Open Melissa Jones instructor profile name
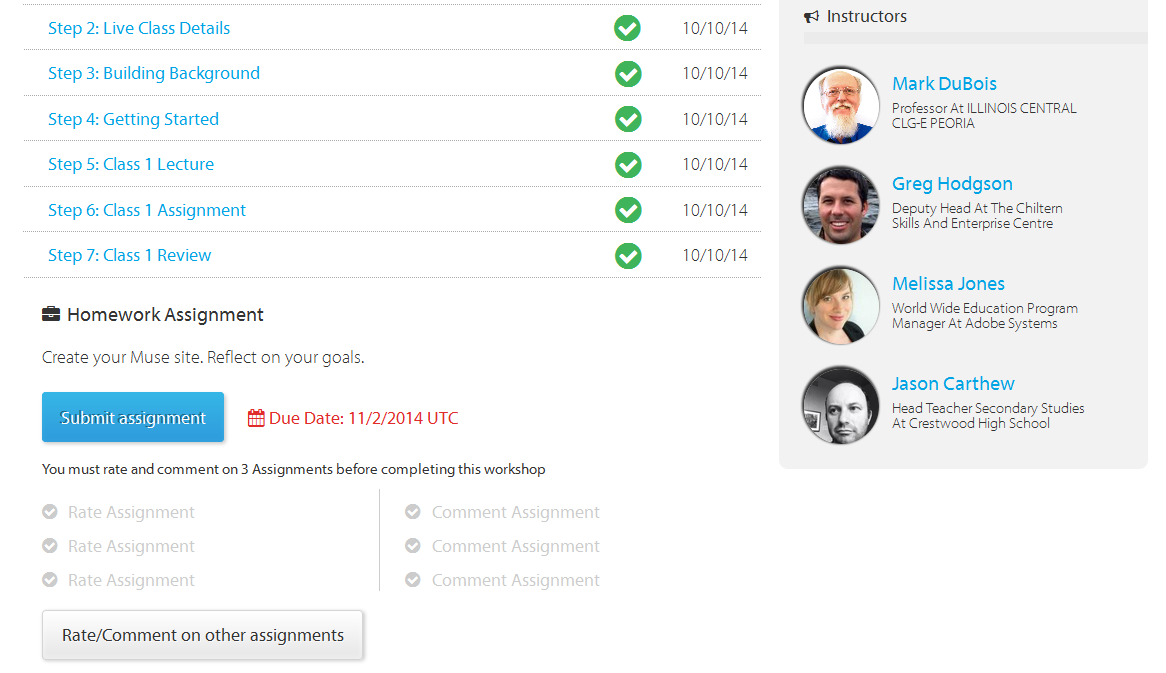 [948, 284]
